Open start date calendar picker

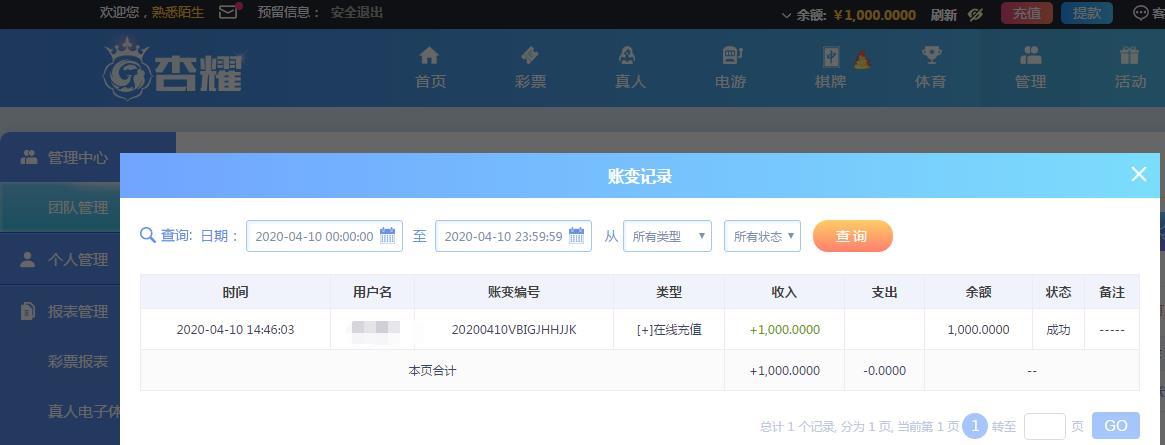point(388,236)
